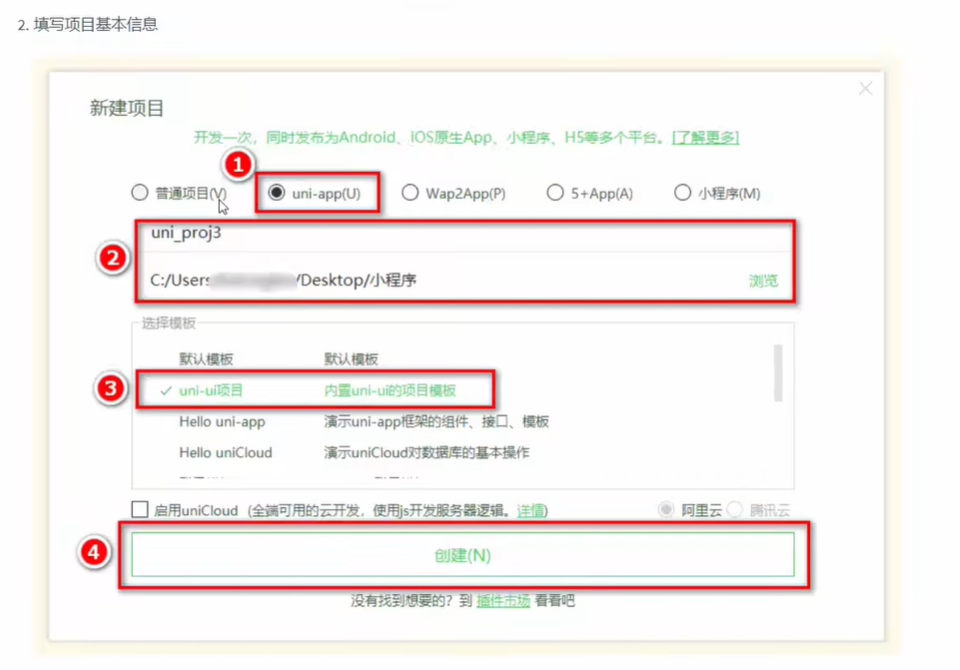Select the 普通项目(V) radio button

pos(140,193)
